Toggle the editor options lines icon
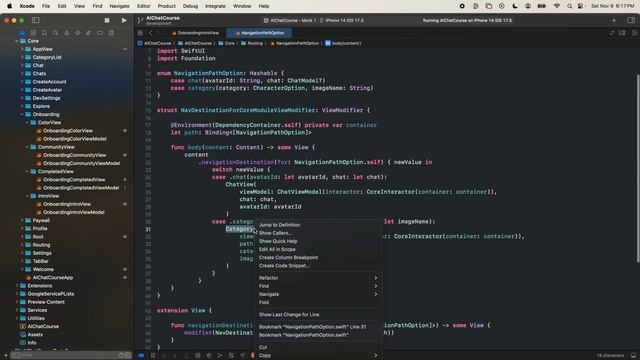 [x=622, y=33]
